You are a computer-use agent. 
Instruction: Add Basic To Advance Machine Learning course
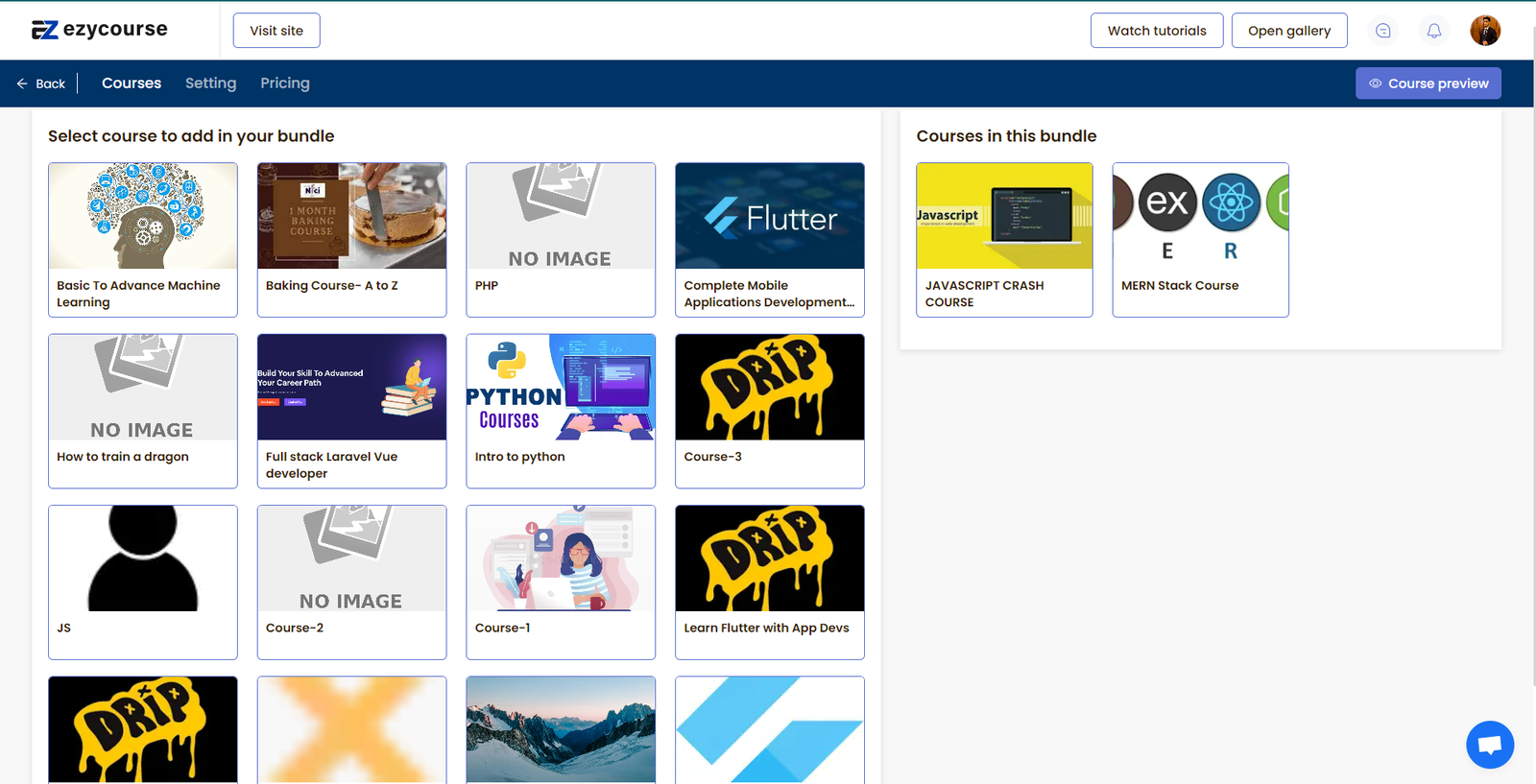pos(143,239)
